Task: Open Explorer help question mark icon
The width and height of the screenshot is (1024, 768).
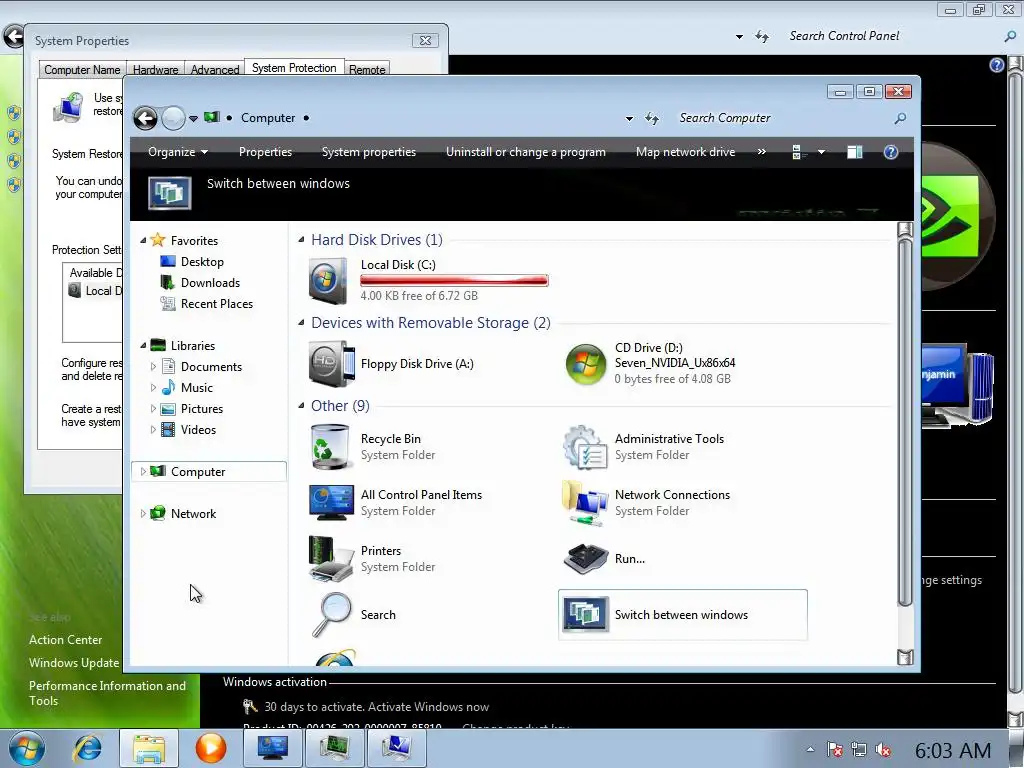Action: [891, 152]
